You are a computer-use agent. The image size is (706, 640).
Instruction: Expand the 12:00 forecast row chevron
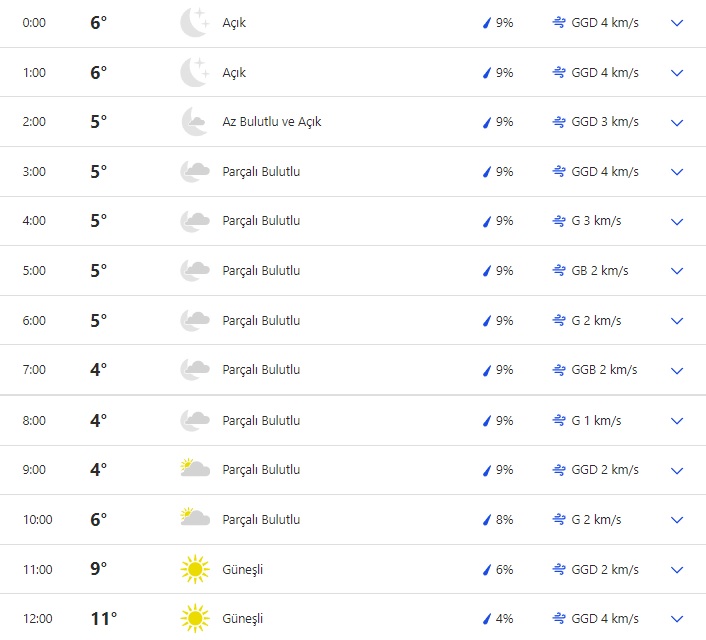677,619
